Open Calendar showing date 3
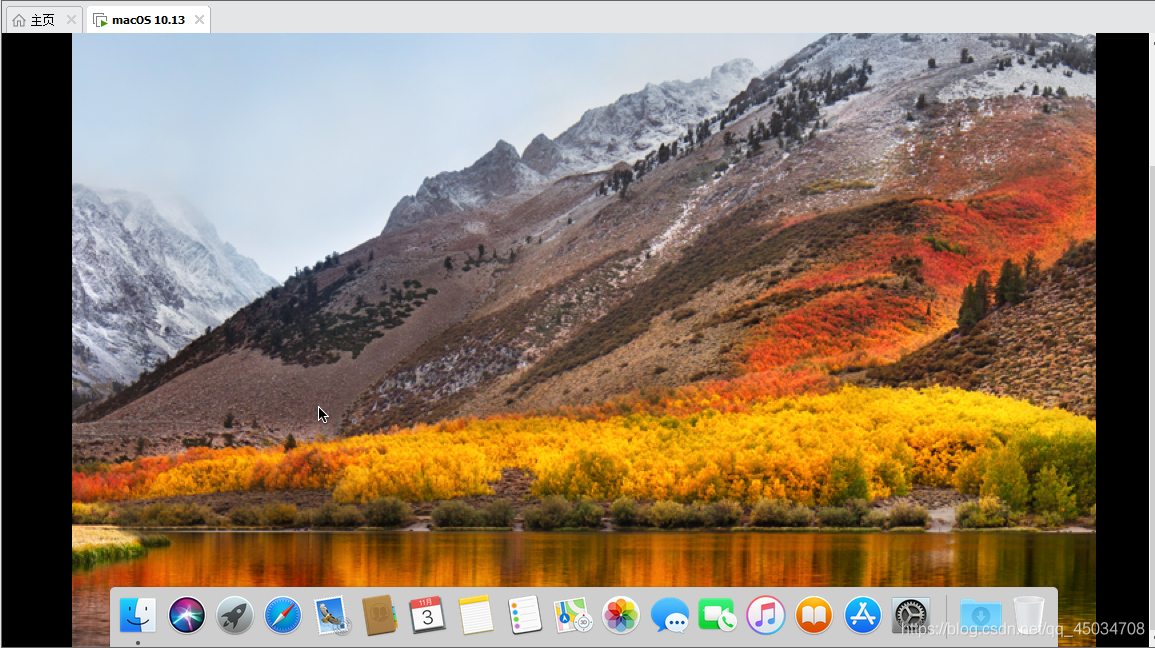 [x=428, y=615]
